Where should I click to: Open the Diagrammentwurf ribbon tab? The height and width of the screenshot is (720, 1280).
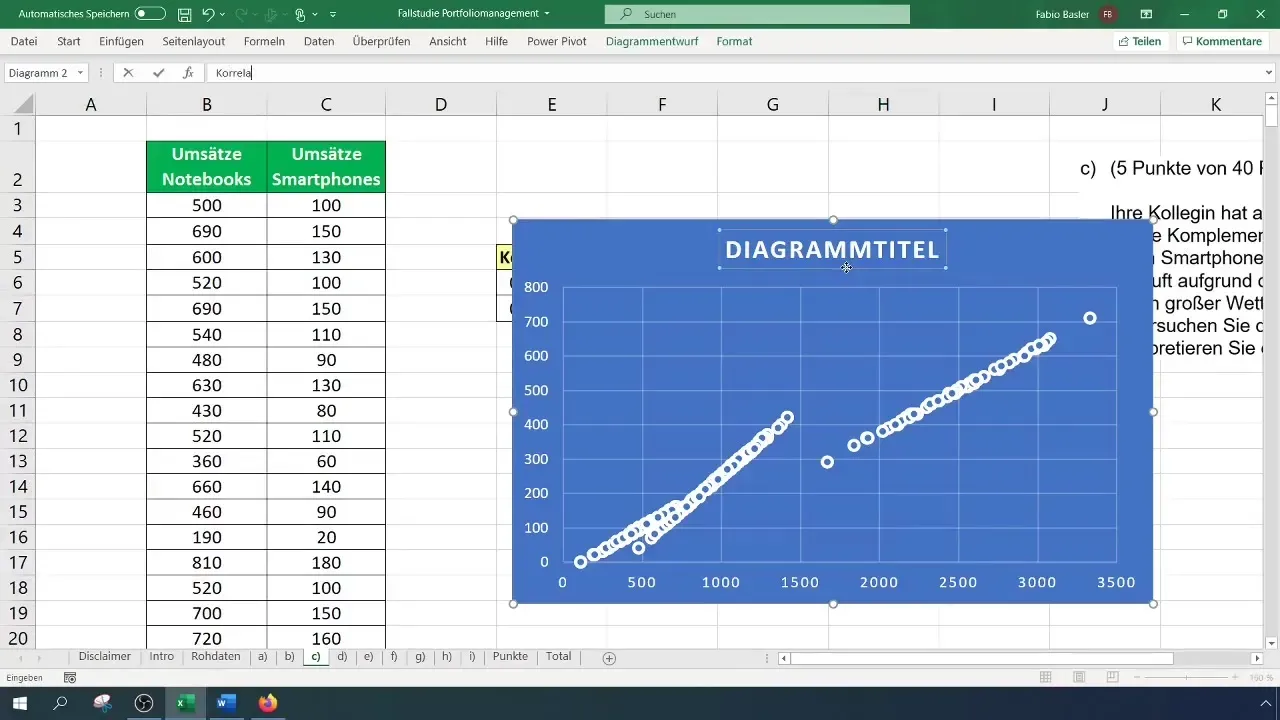tap(653, 41)
